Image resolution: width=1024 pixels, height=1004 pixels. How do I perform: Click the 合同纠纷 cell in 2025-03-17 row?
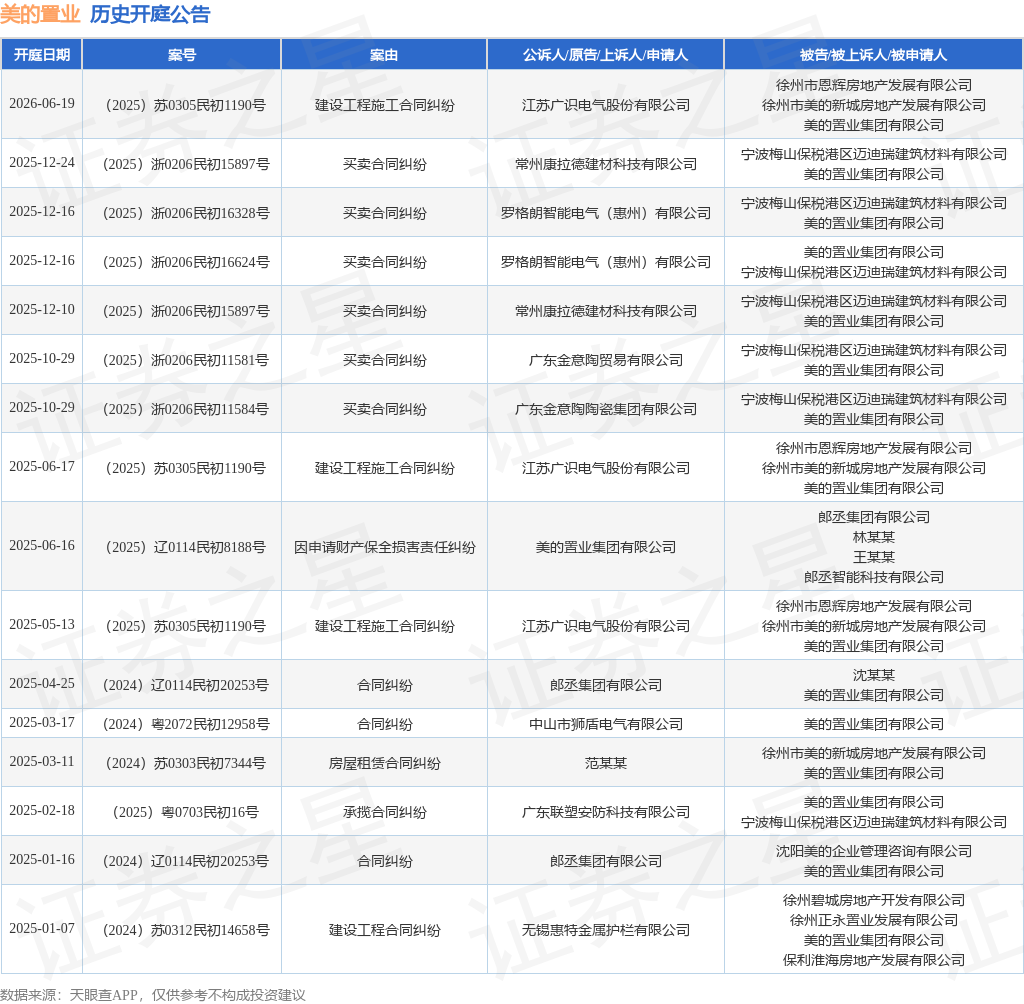point(384,724)
